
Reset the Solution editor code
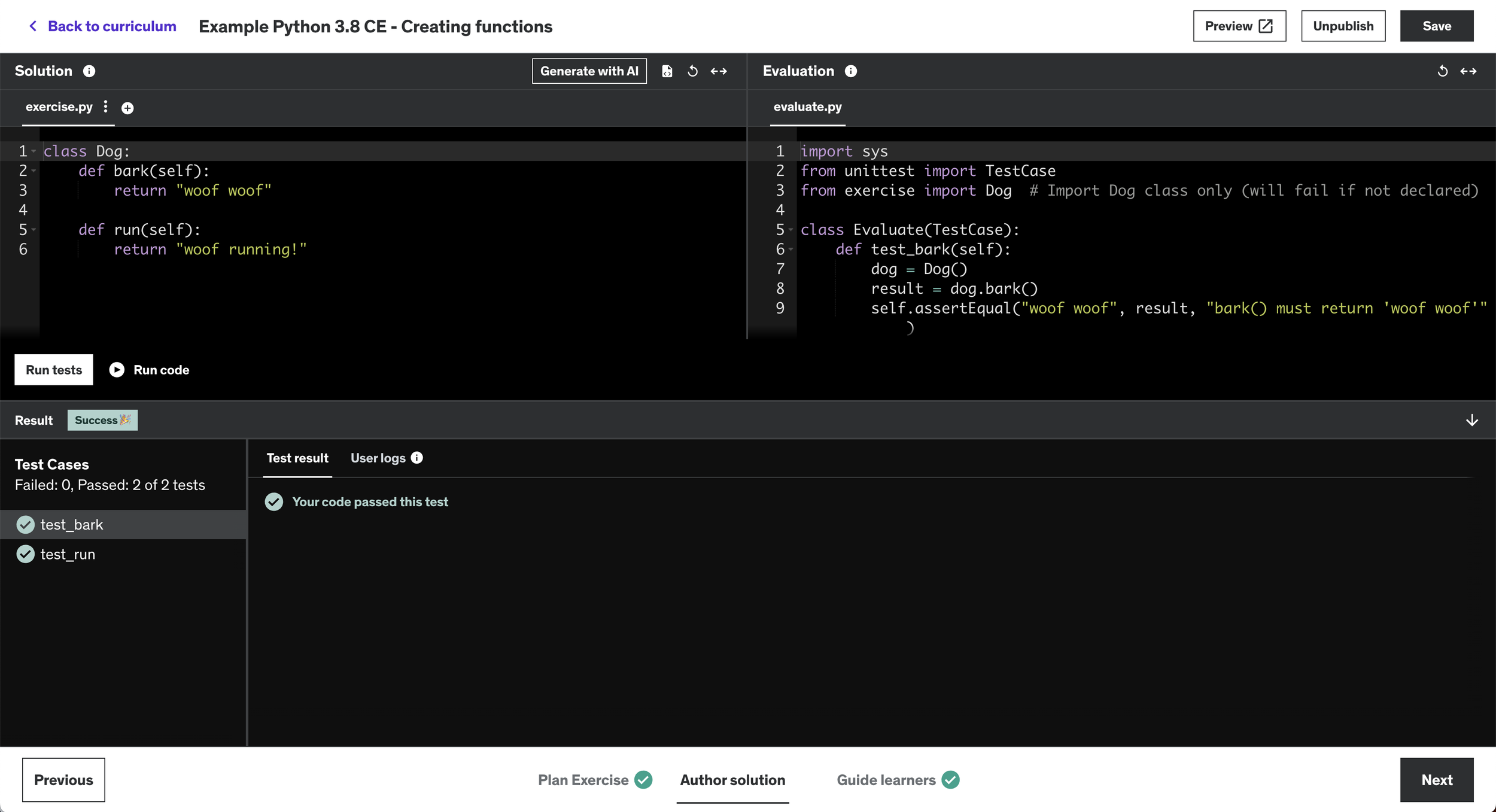point(693,71)
